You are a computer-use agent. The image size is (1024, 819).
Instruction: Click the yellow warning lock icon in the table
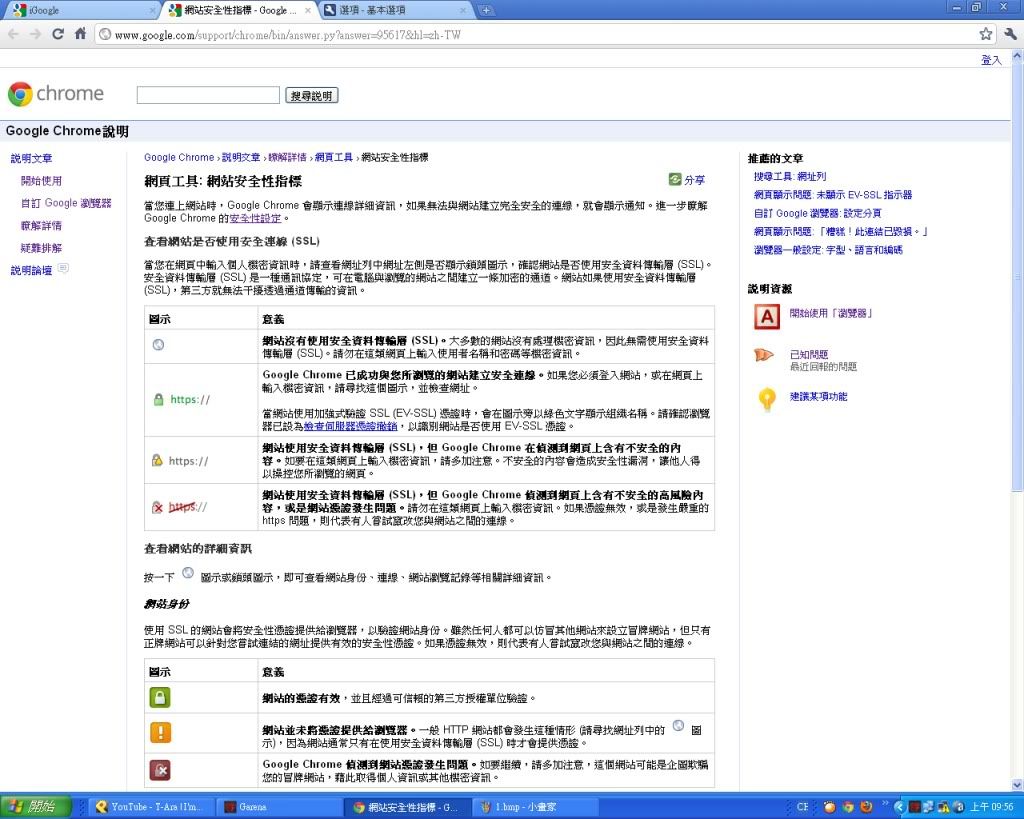(157, 460)
